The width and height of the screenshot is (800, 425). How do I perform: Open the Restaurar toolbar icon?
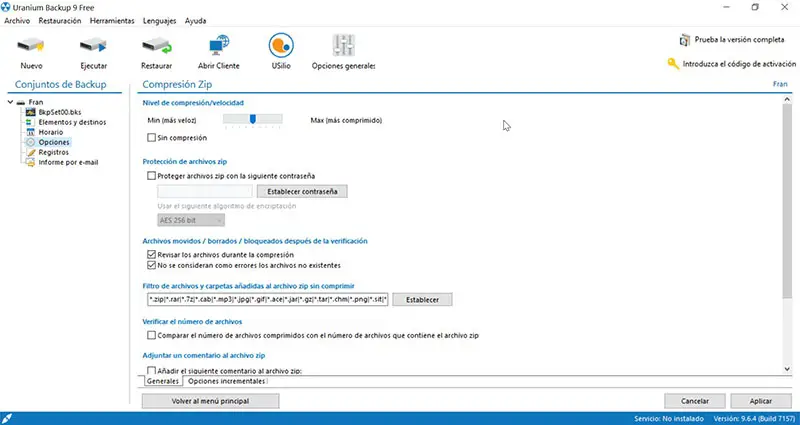tap(157, 45)
